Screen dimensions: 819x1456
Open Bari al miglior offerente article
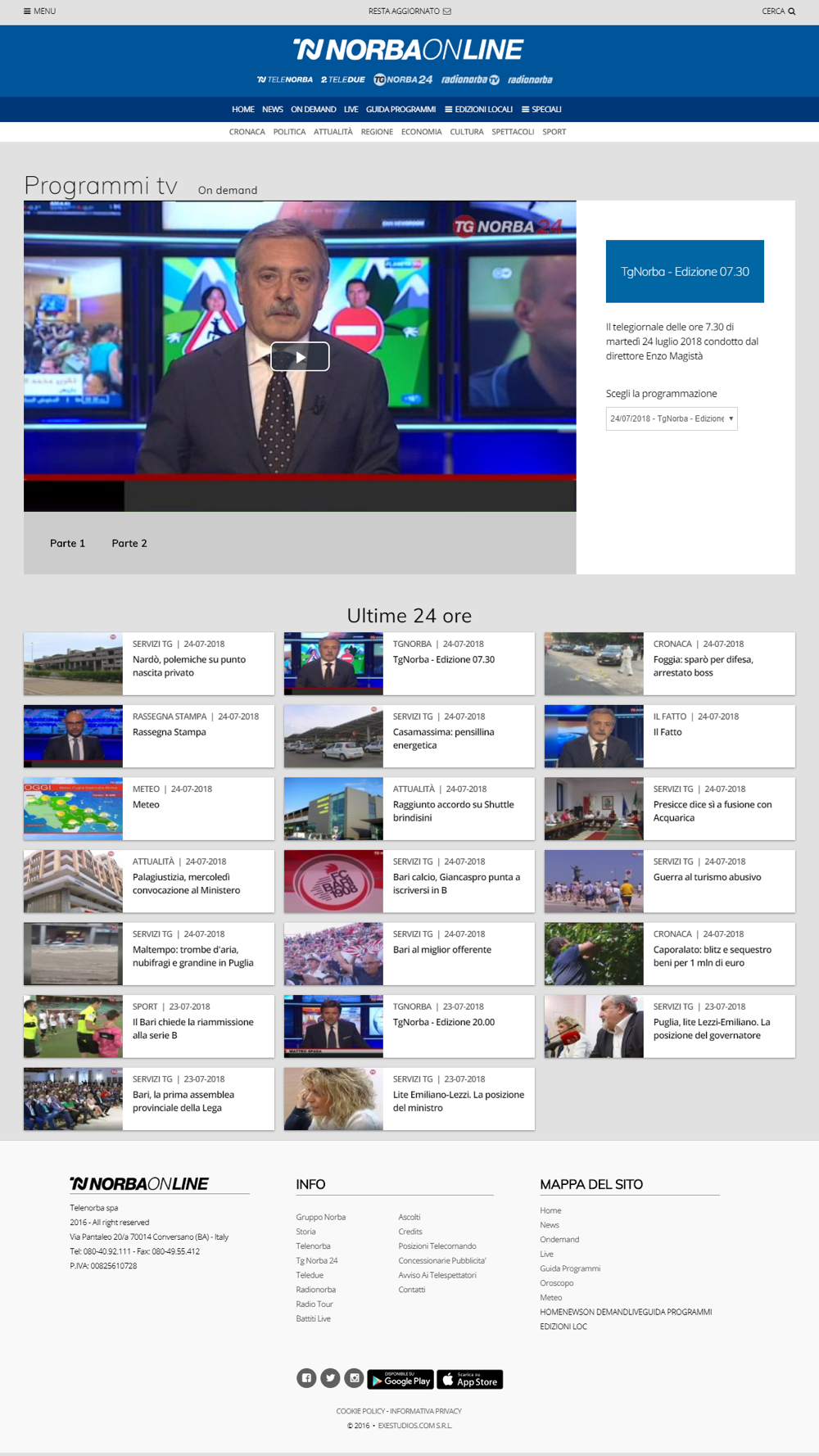click(442, 950)
